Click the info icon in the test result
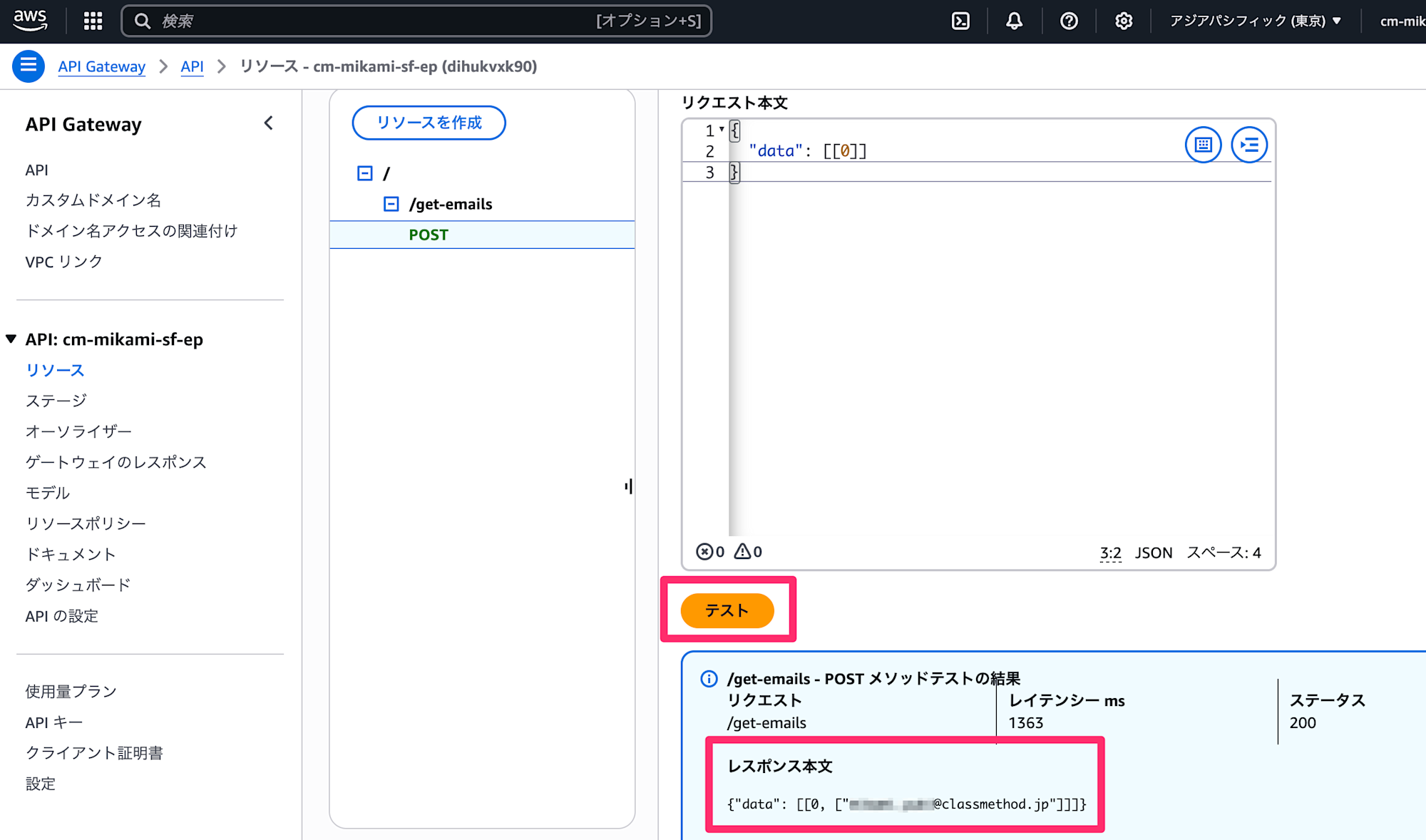This screenshot has width=1426, height=840. 709,678
